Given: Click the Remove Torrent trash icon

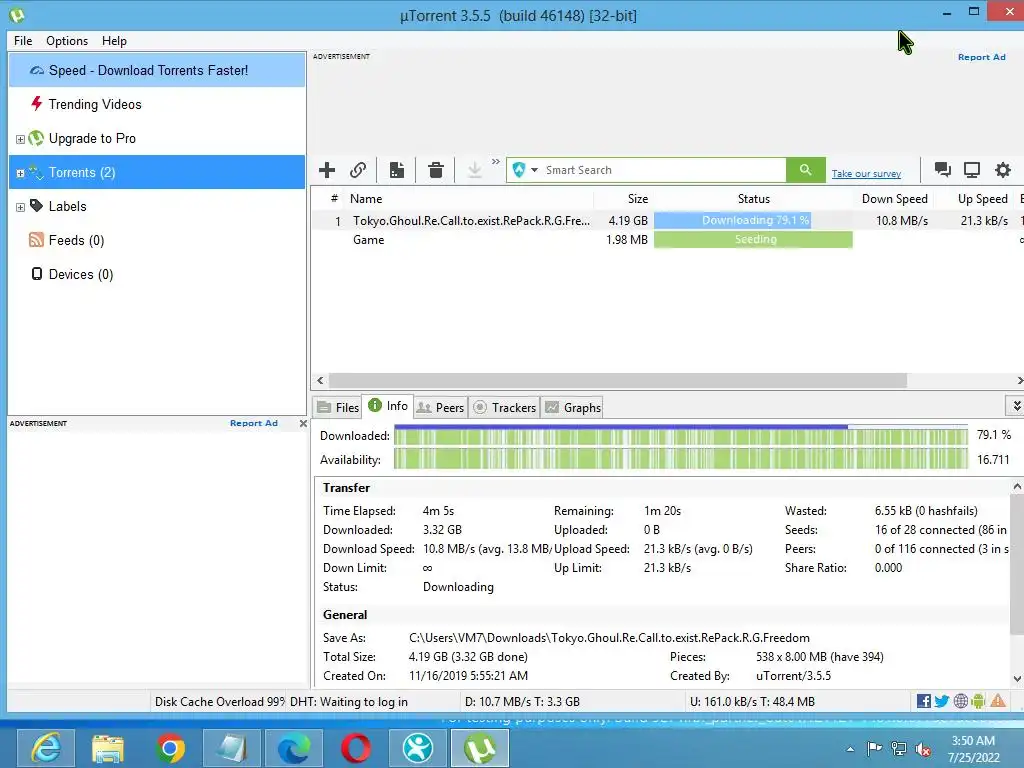Looking at the screenshot, I should (436, 170).
